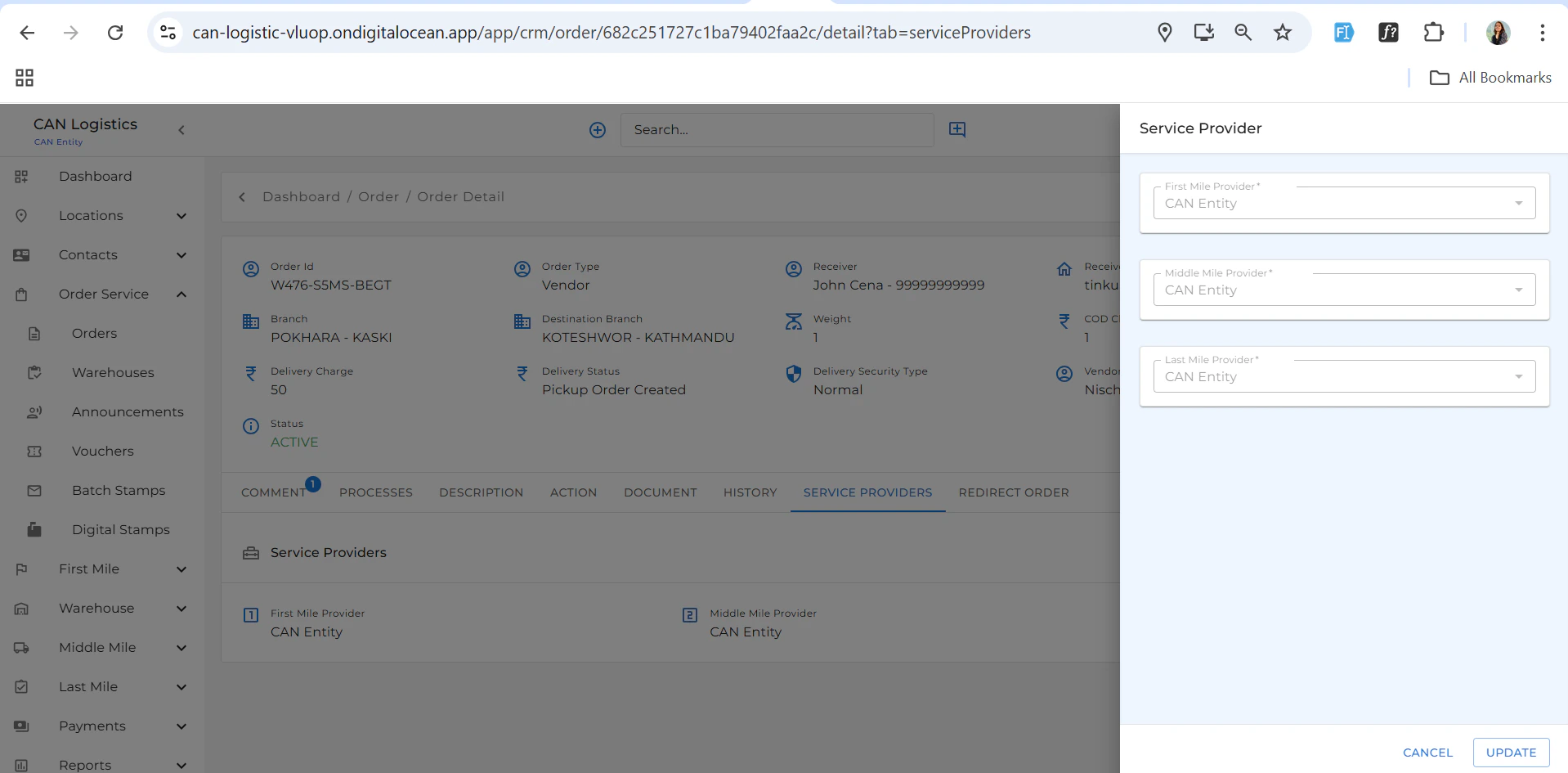This screenshot has width=1568, height=773.
Task: Expand the Locations menu
Action: [x=102, y=216]
